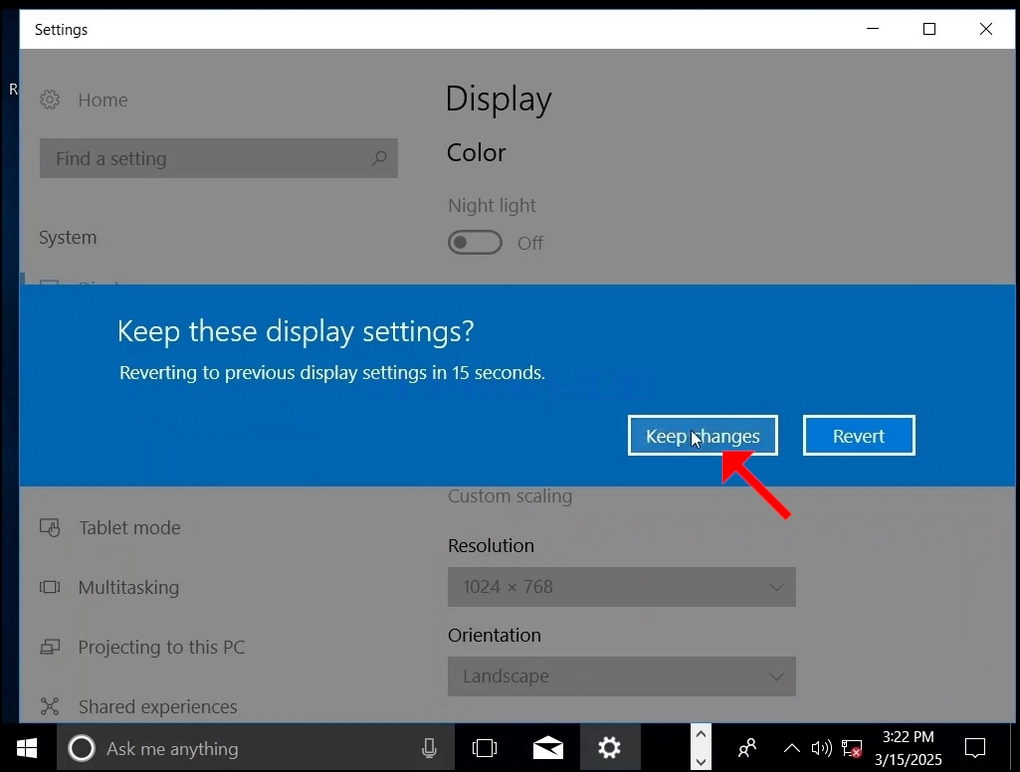This screenshot has height=772, width=1020.
Task: Open Tablet mode settings
Action: pos(129,527)
